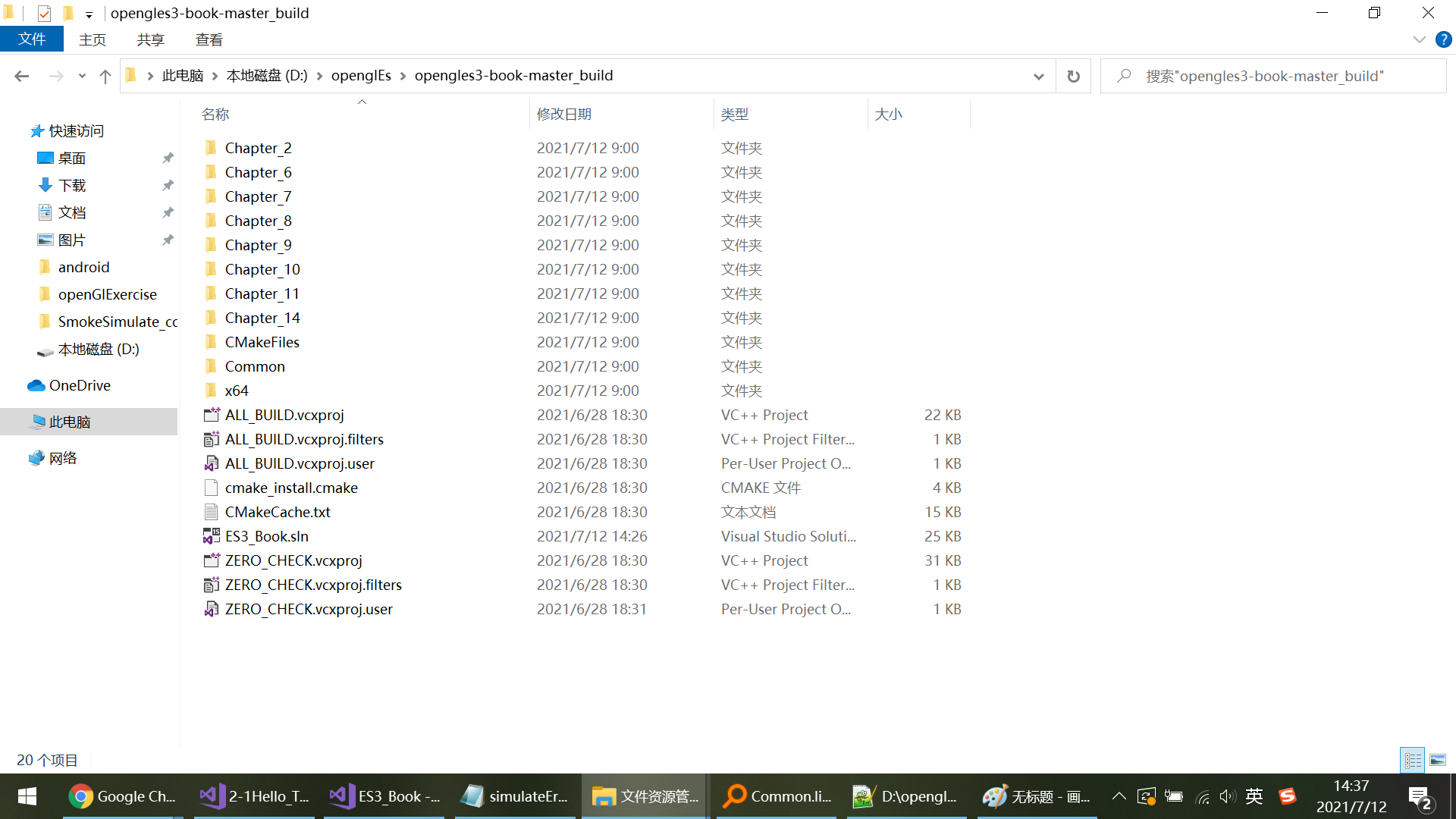Image resolution: width=1456 pixels, height=819 pixels.
Task: Click the properties checkmark icon in title bar
Action: [44, 13]
